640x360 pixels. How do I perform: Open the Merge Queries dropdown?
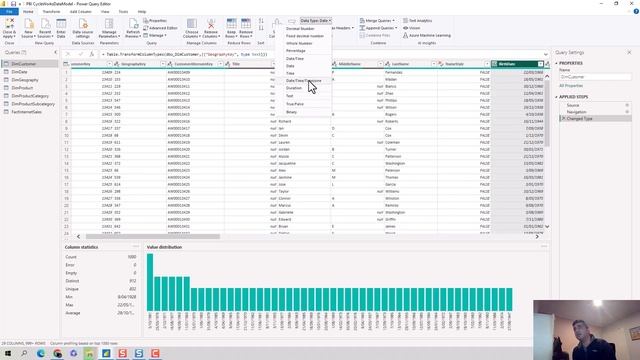377,20
